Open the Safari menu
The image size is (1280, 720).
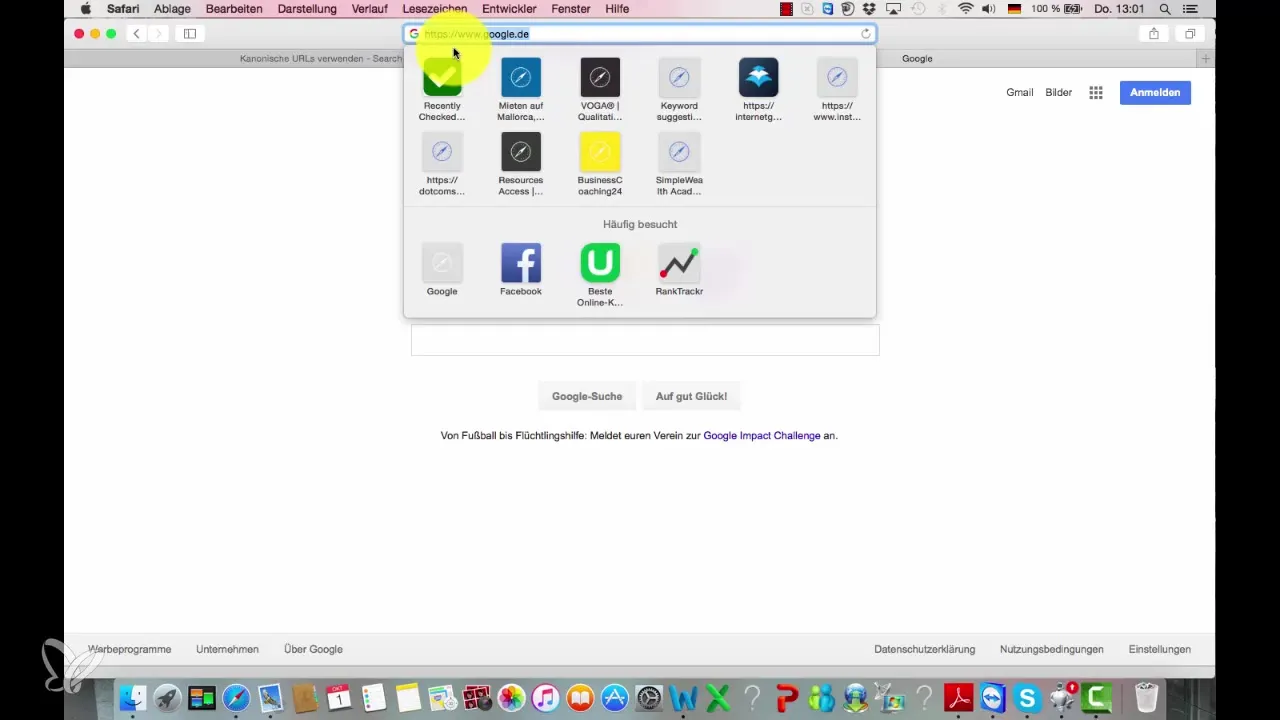point(123,9)
